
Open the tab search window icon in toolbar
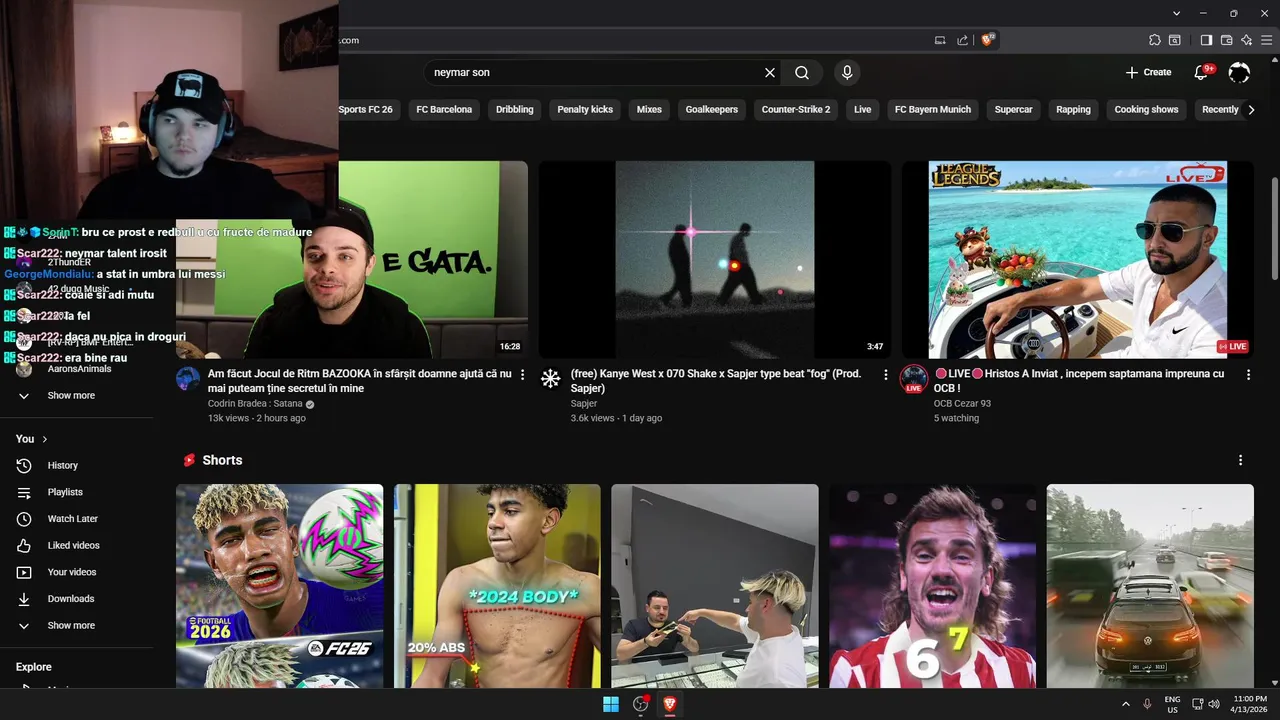(x=1175, y=40)
